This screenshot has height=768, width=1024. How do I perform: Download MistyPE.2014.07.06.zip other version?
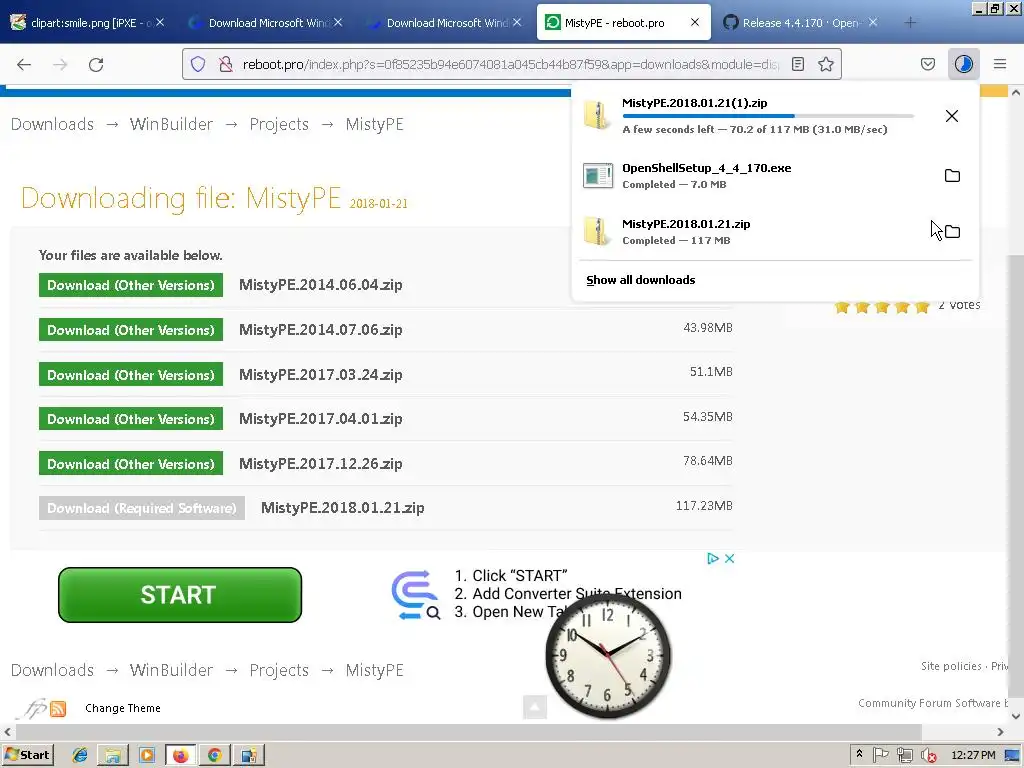[131, 330]
